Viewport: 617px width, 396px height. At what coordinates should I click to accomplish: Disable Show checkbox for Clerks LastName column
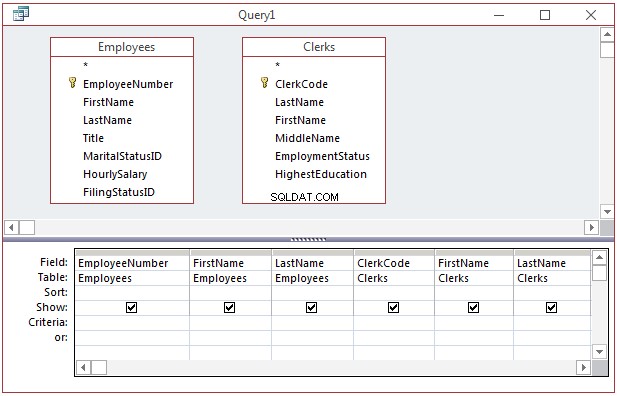551,307
